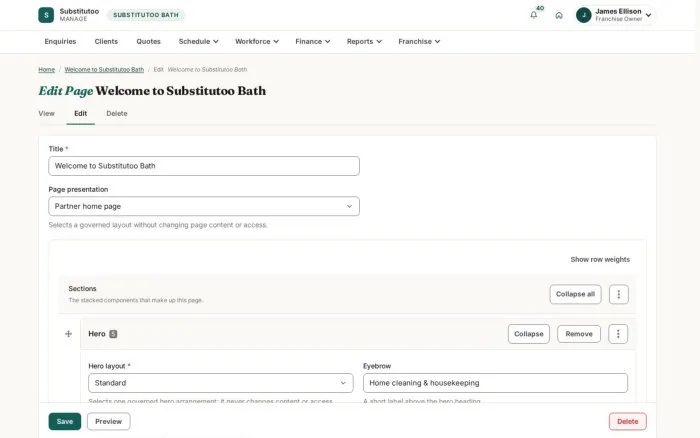Open the Schedule dropdown menu
Image resolution: width=700 pixels, height=438 pixels.
pyautogui.click(x=198, y=42)
